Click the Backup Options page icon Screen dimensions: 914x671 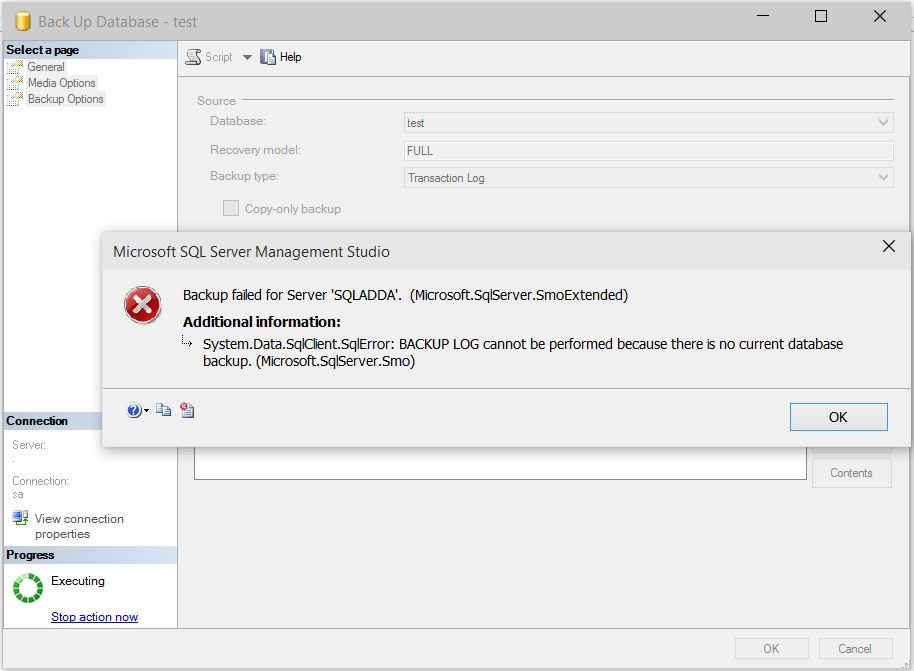(15, 99)
